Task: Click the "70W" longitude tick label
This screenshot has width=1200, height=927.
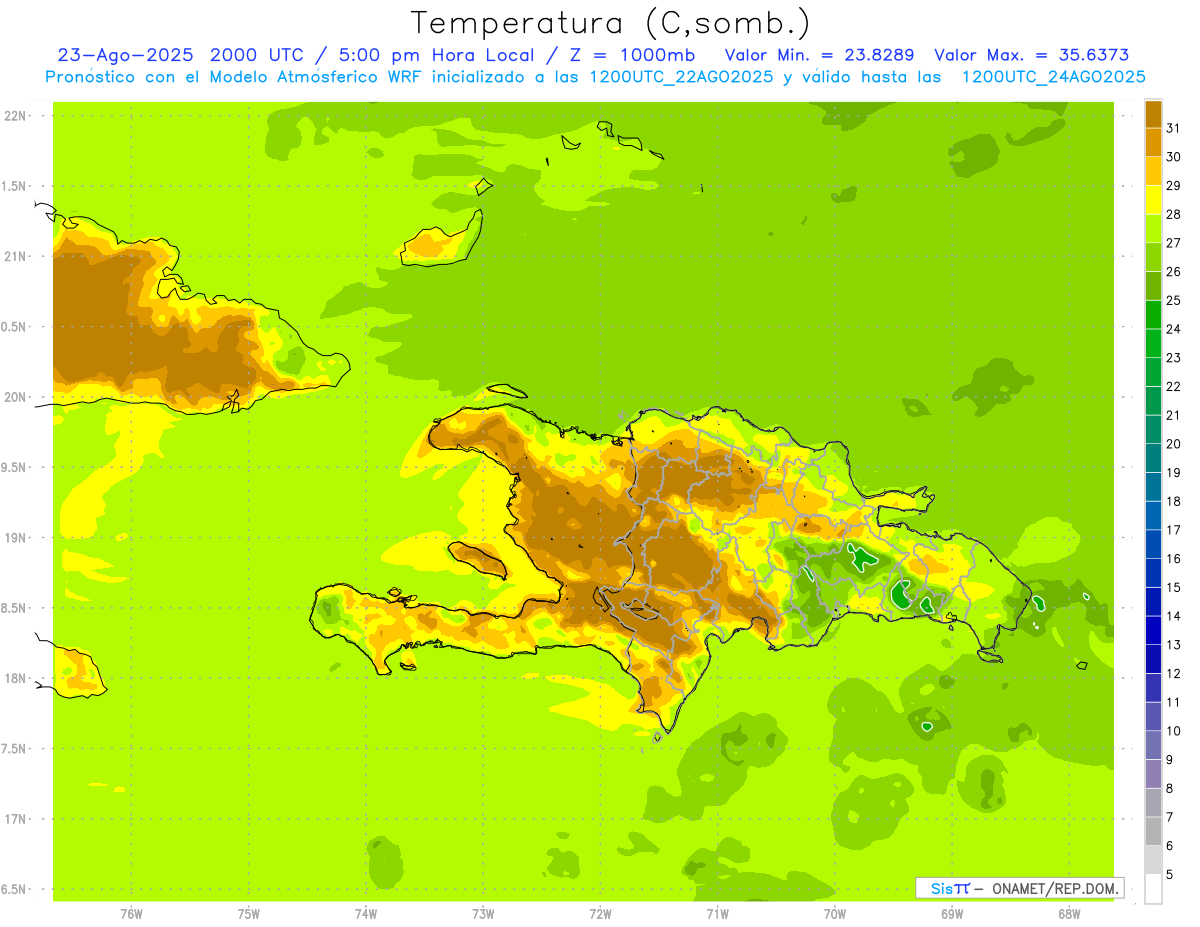Action: [x=835, y=914]
